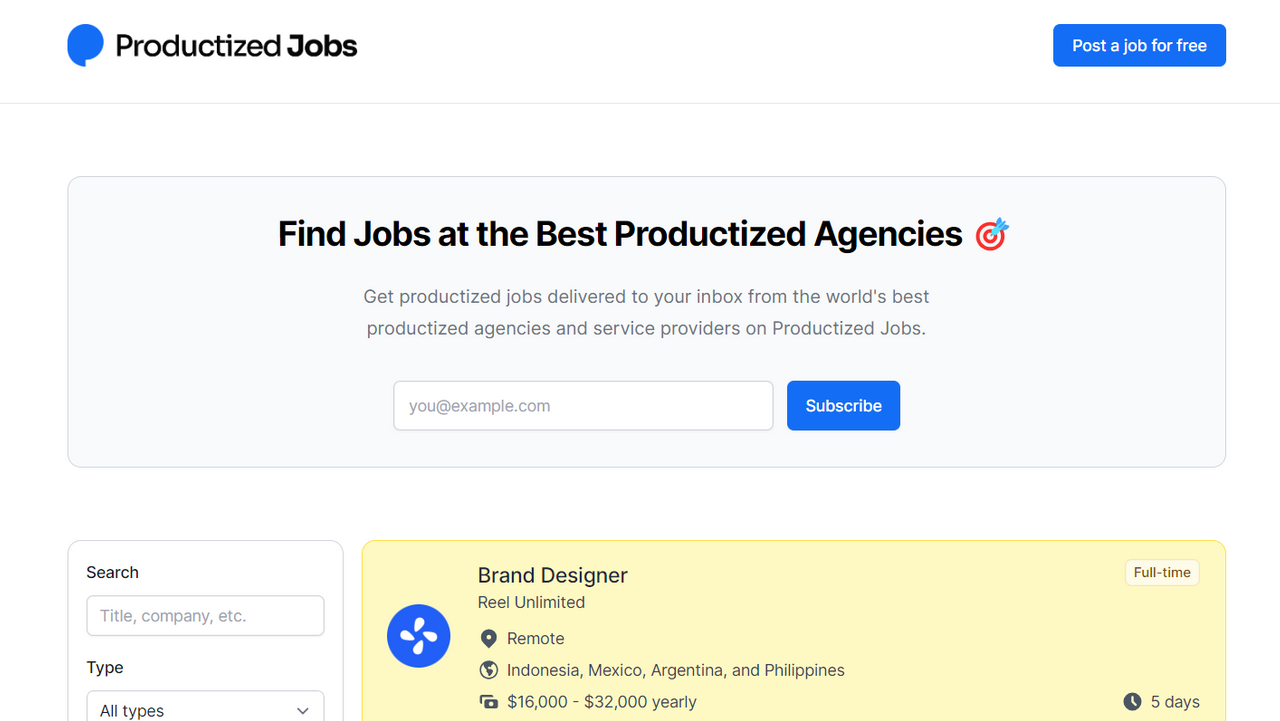The height and width of the screenshot is (721, 1280).
Task: Click the globe icon beside Indonesia, Mexico
Action: pos(489,670)
